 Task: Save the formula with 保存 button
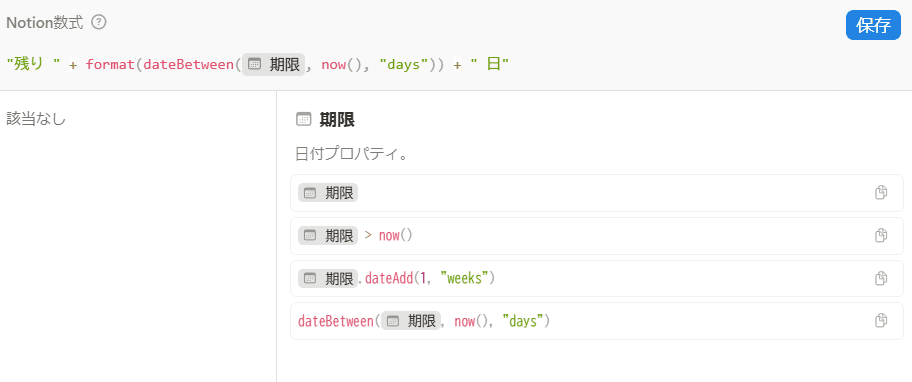click(873, 26)
